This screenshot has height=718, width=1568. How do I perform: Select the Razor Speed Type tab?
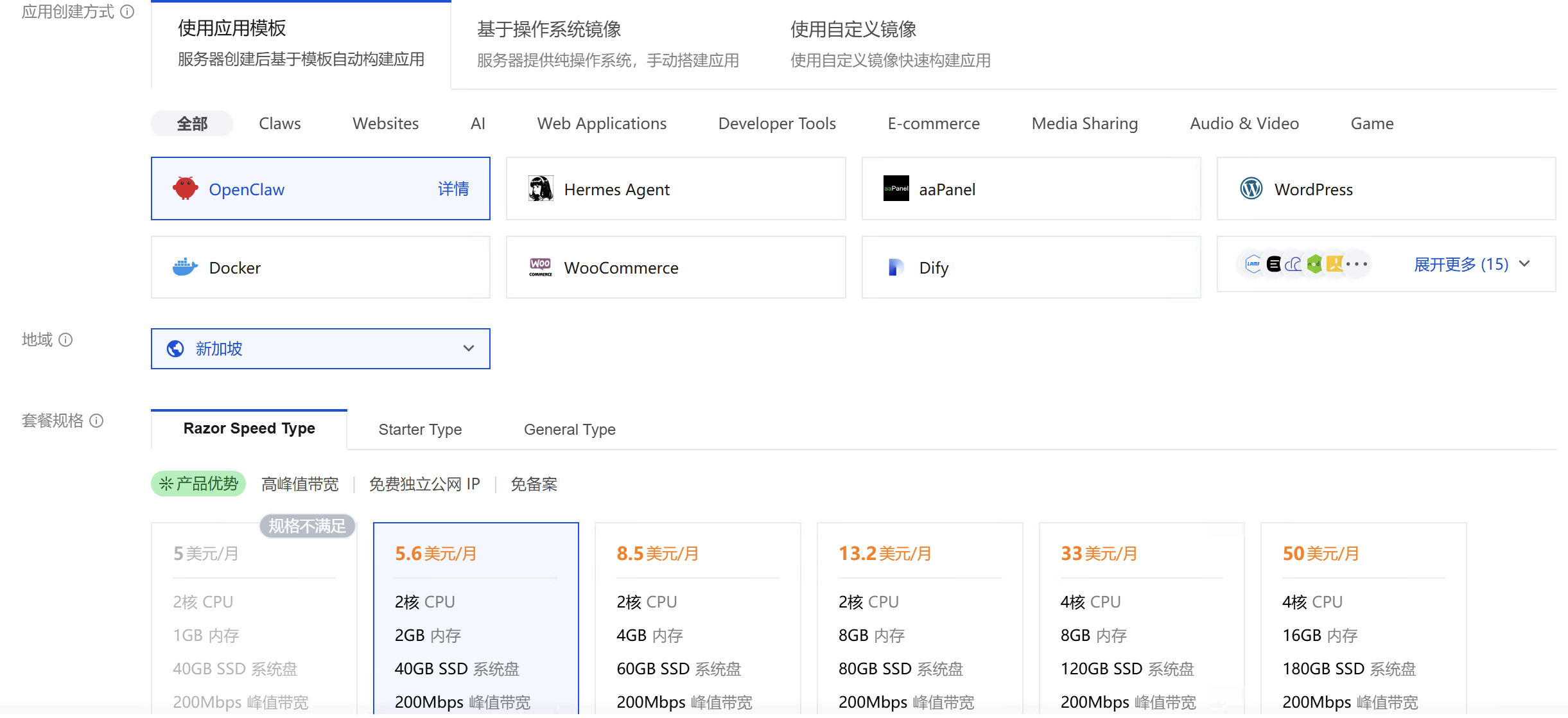(249, 429)
